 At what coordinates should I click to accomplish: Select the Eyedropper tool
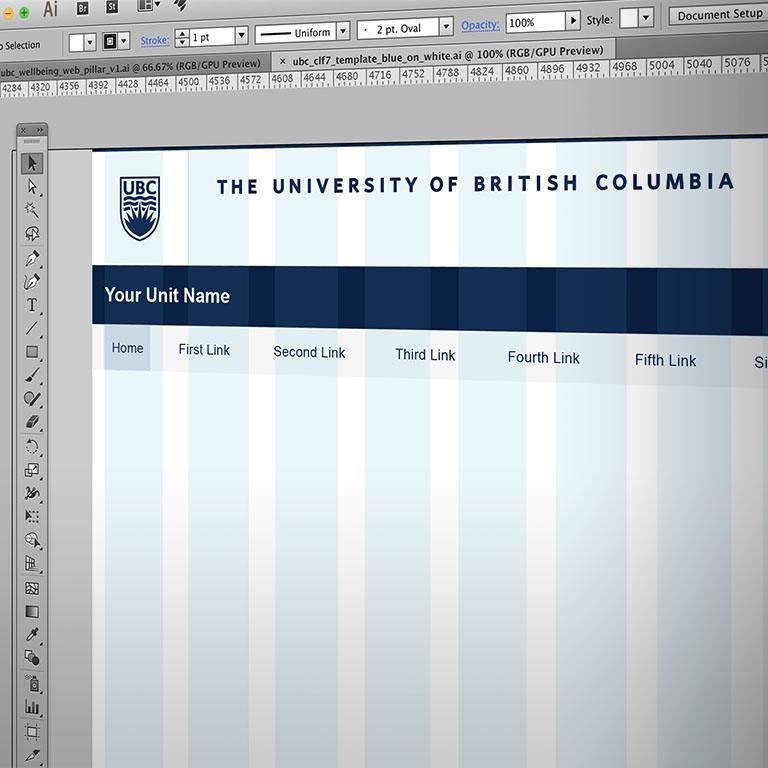[x=32, y=635]
